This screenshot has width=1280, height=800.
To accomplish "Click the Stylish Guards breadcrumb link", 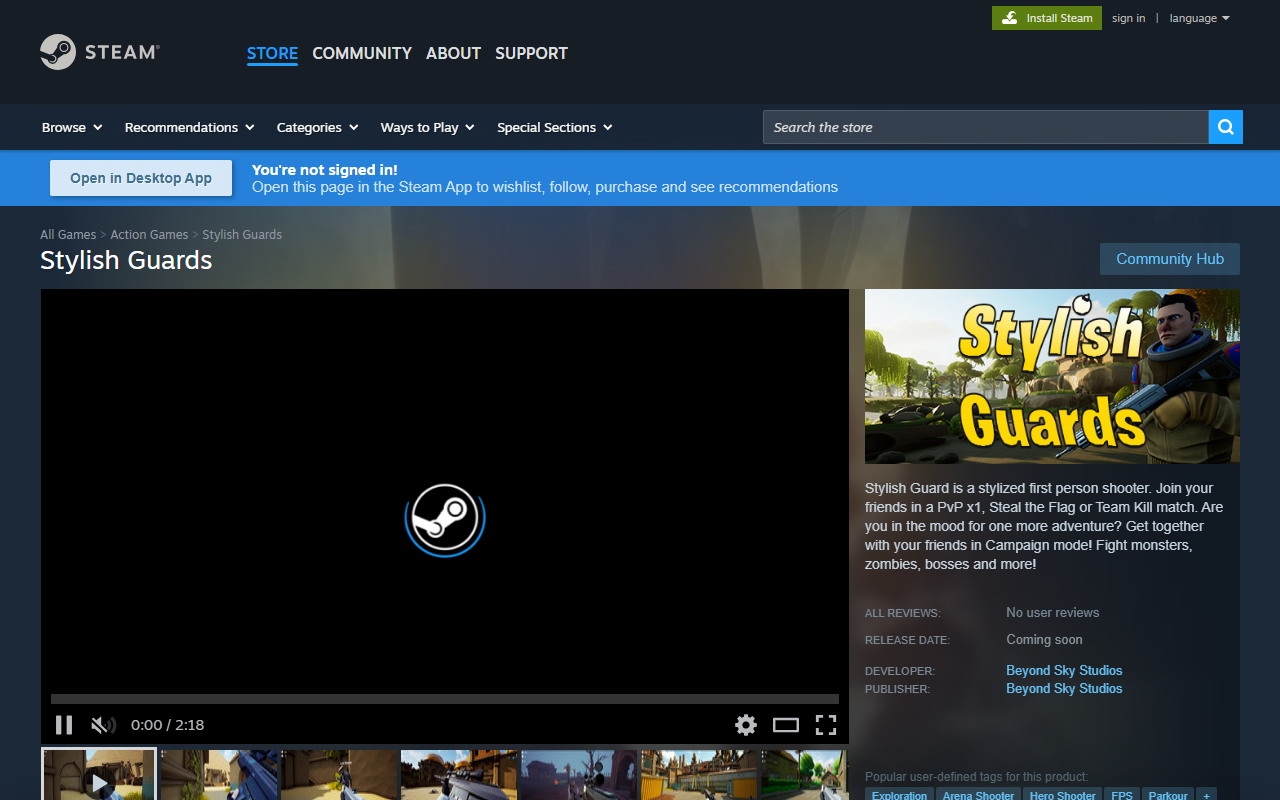I will 242,235.
